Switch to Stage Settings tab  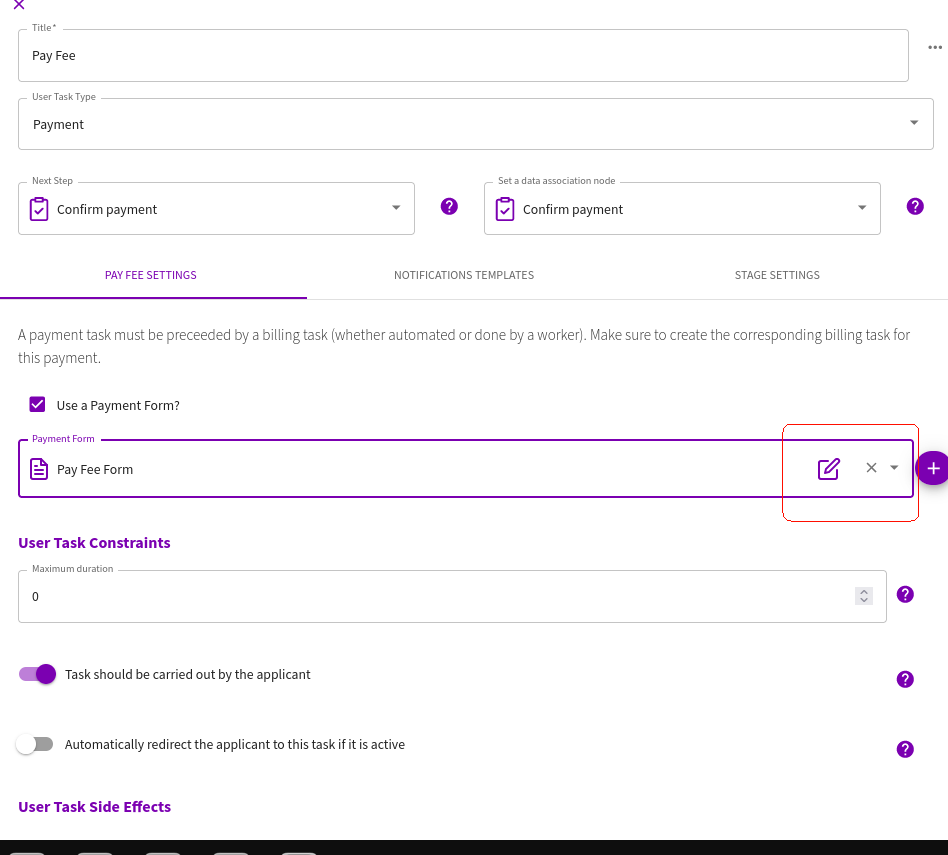click(x=777, y=275)
